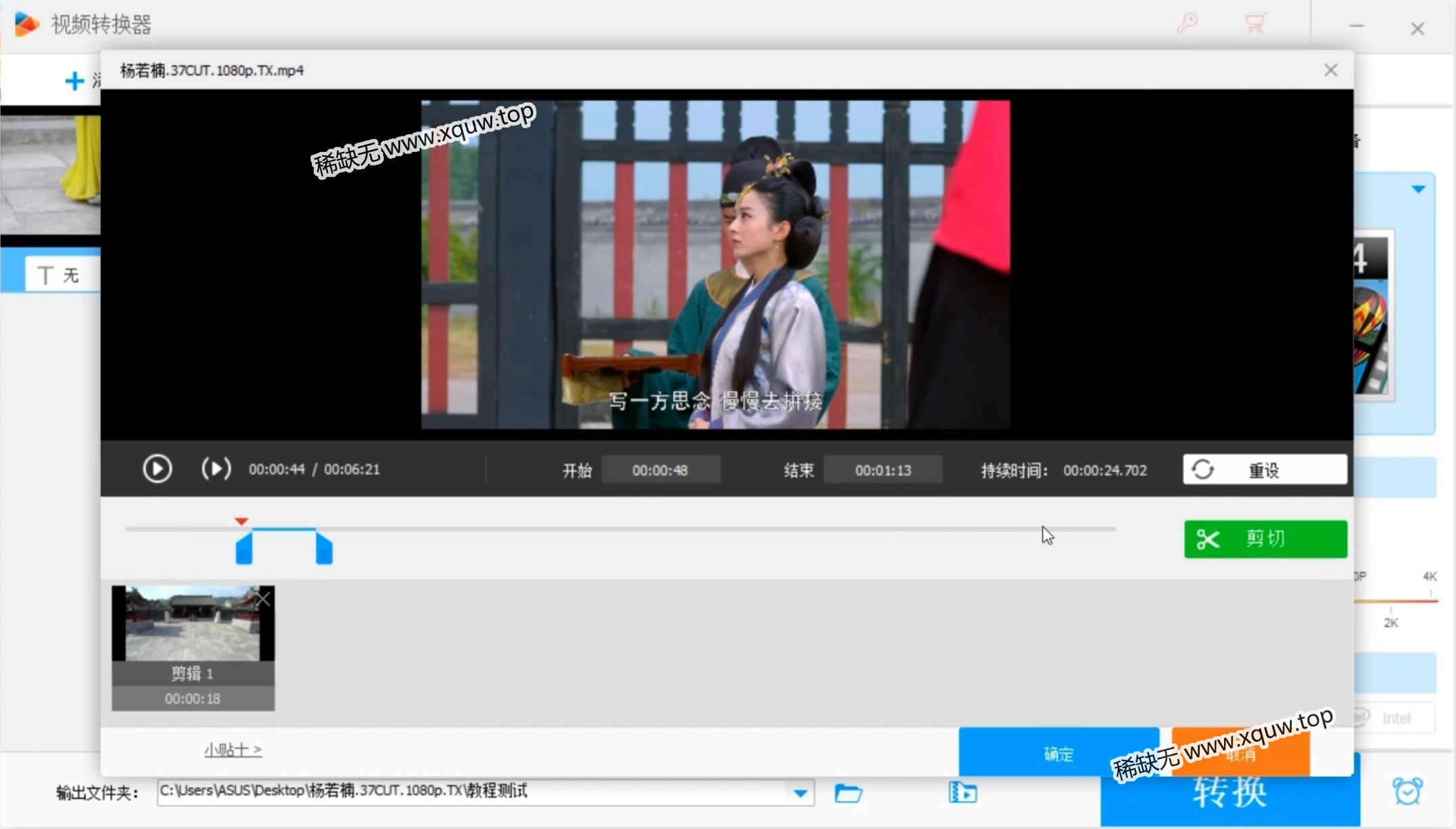
Task: Click the alarm clock scheduler icon
Action: (x=1408, y=791)
